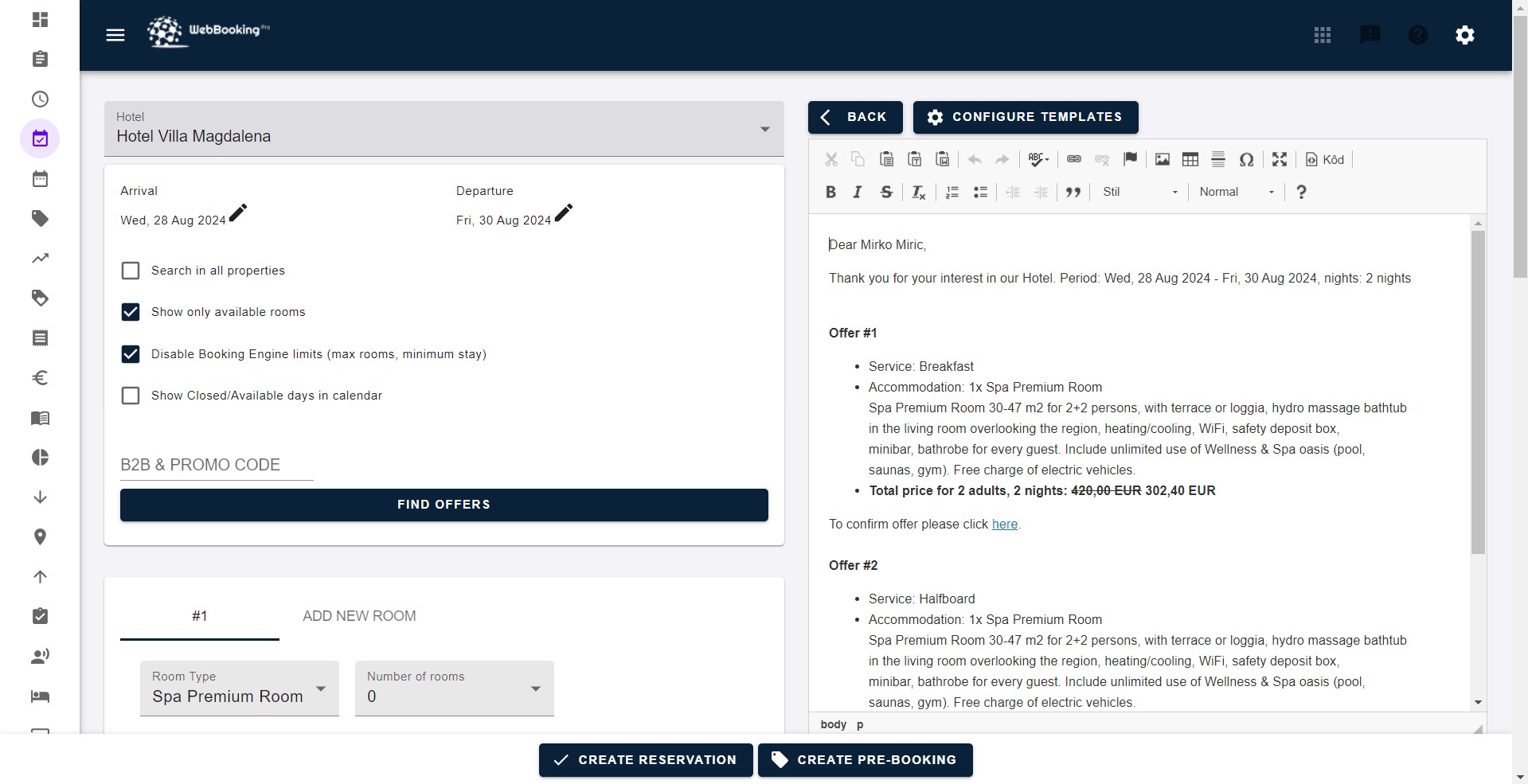
Task: Open hamburger menu in top bar
Action: point(115,35)
